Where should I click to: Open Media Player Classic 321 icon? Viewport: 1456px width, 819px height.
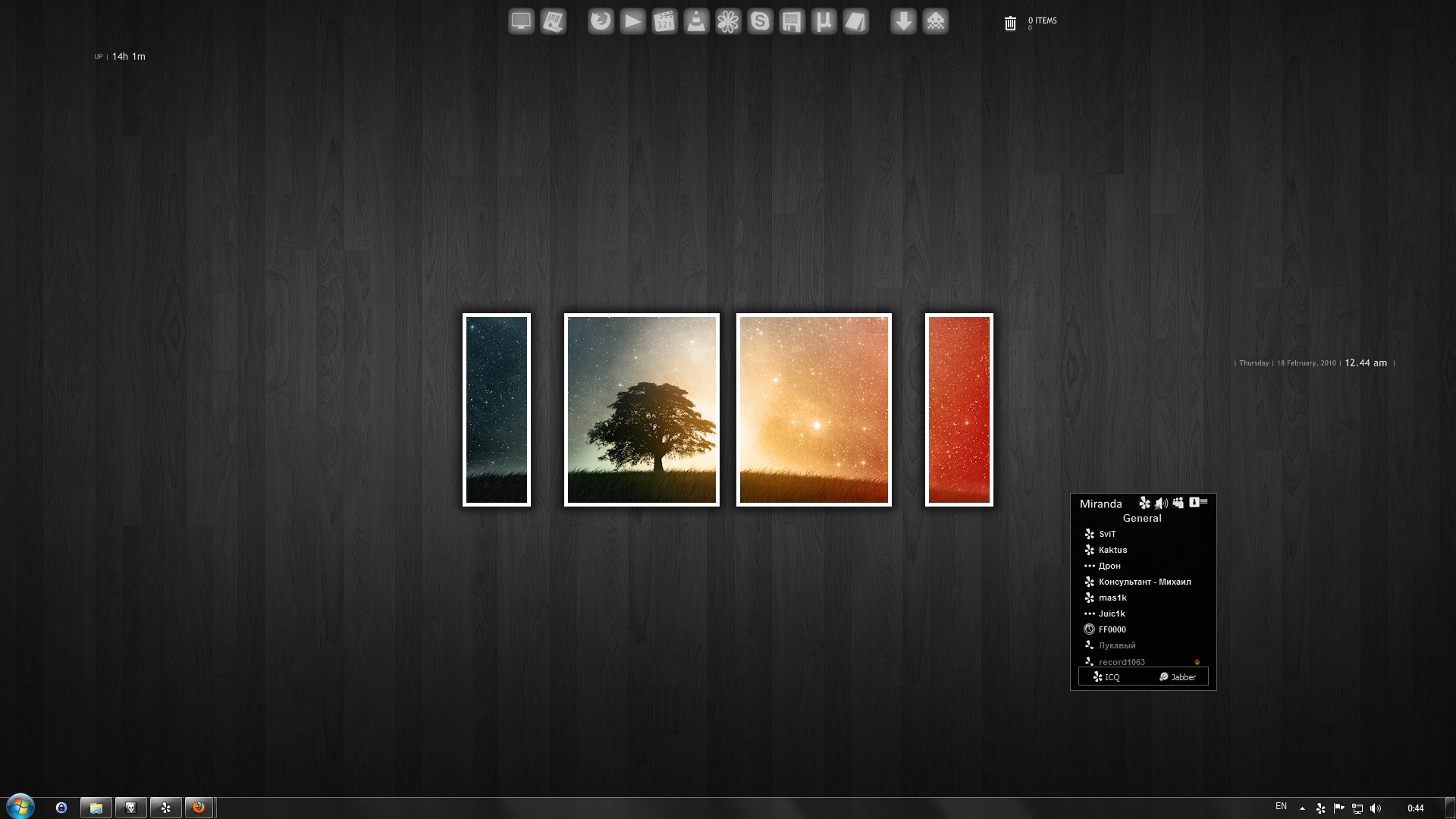(664, 21)
